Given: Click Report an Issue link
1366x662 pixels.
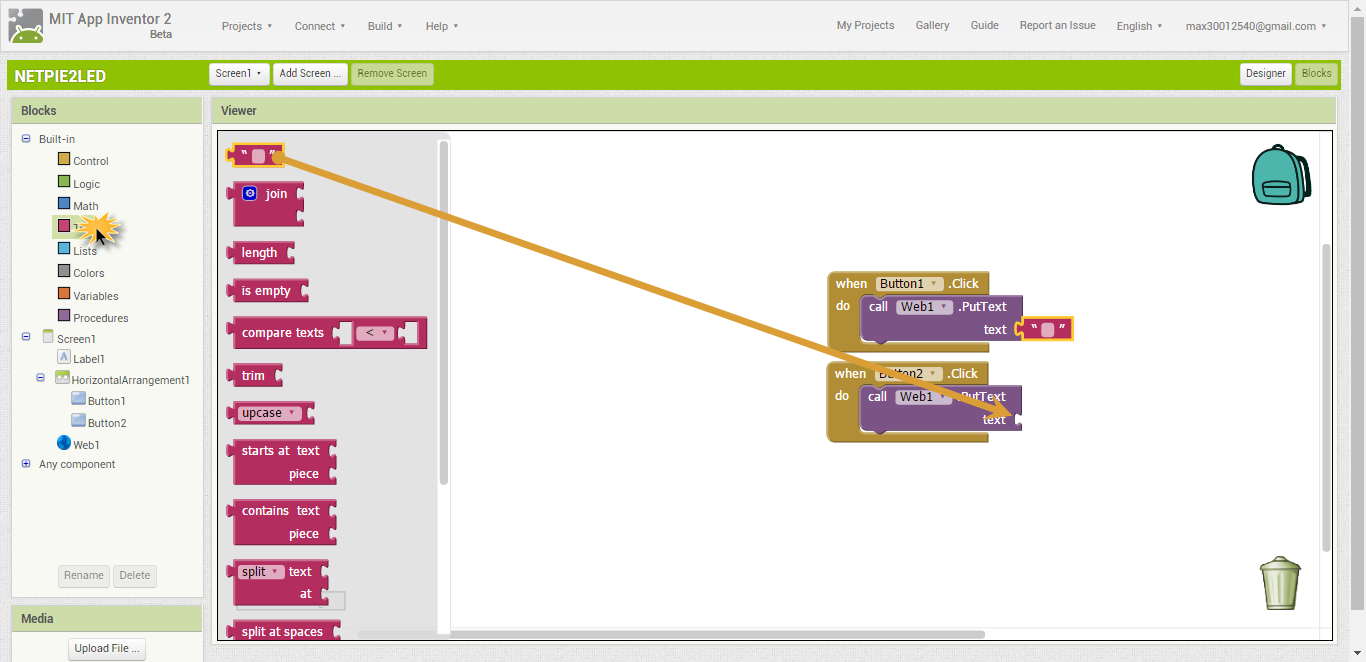Looking at the screenshot, I should 1057,25.
